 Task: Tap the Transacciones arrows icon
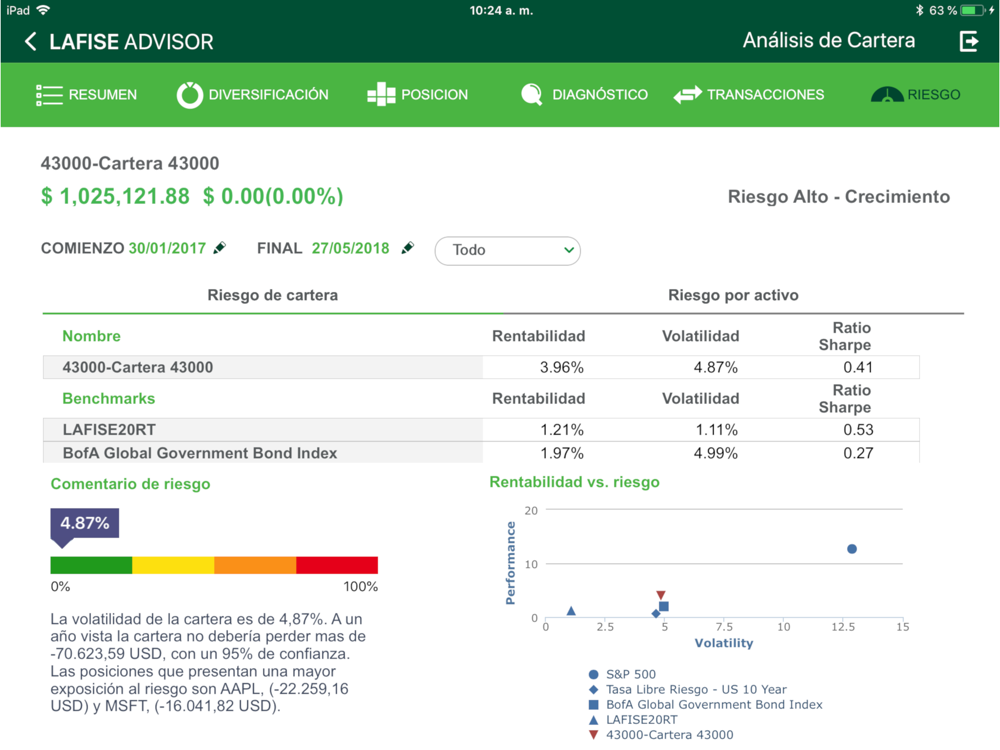pos(688,95)
